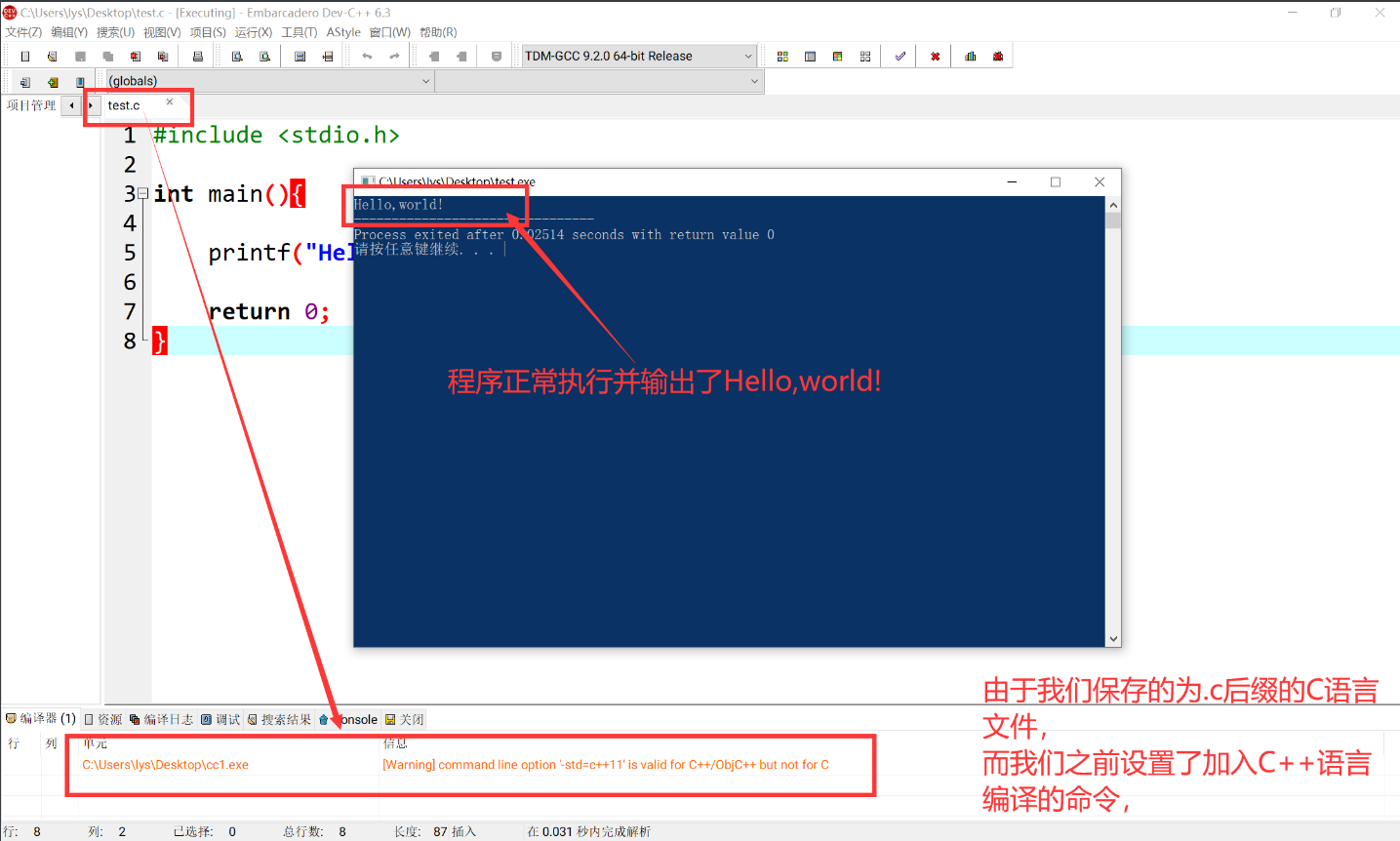Select the test.c editor tab
The width and height of the screenshot is (1400, 841).
click(x=122, y=104)
